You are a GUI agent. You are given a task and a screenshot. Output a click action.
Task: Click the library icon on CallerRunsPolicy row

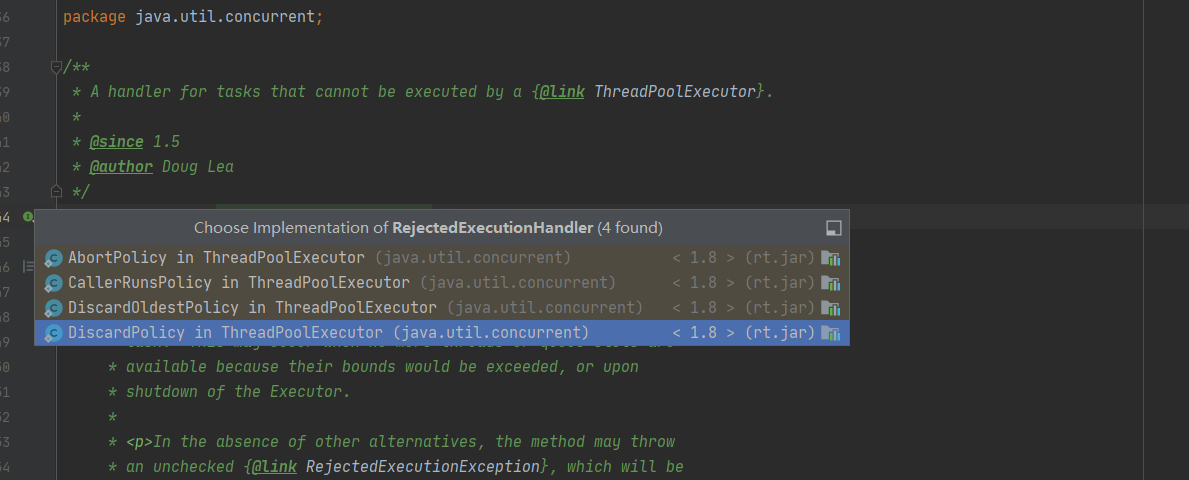point(830,283)
